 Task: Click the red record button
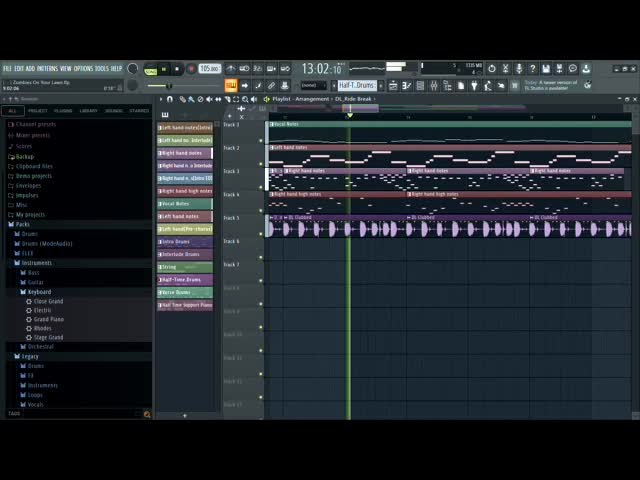[191, 69]
